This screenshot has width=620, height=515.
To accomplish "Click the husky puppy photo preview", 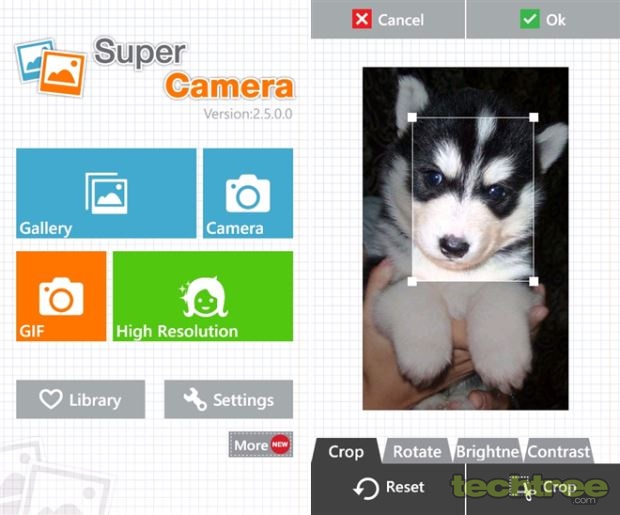I will pos(465,239).
